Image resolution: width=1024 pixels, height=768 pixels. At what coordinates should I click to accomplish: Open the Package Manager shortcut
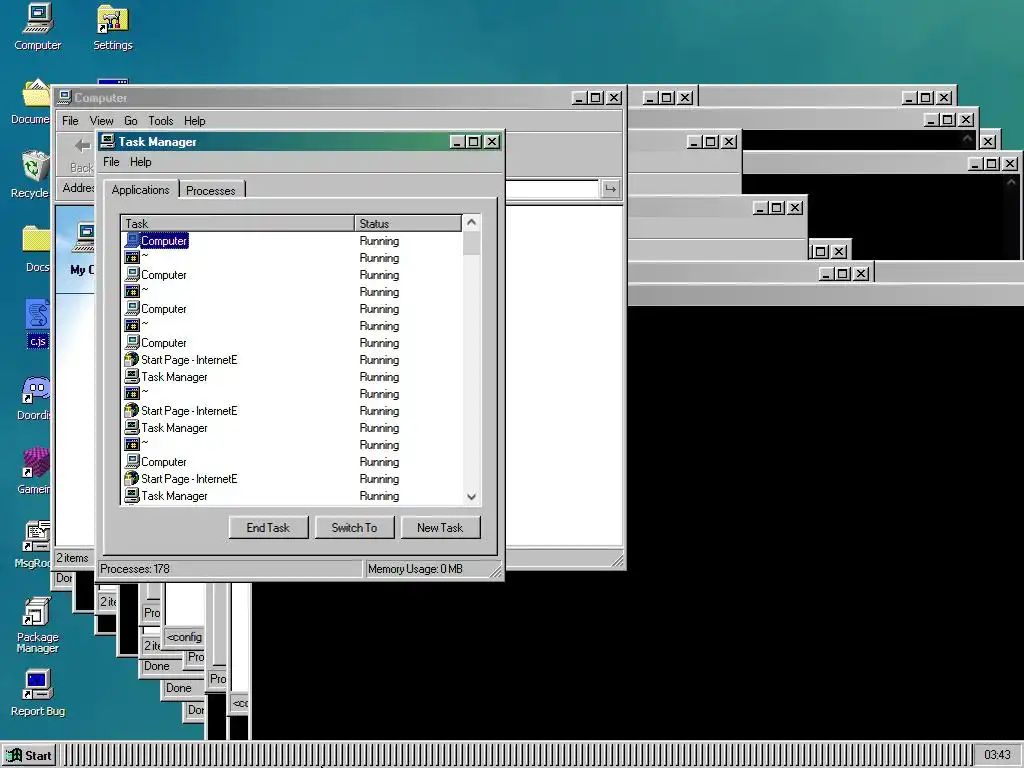37,624
